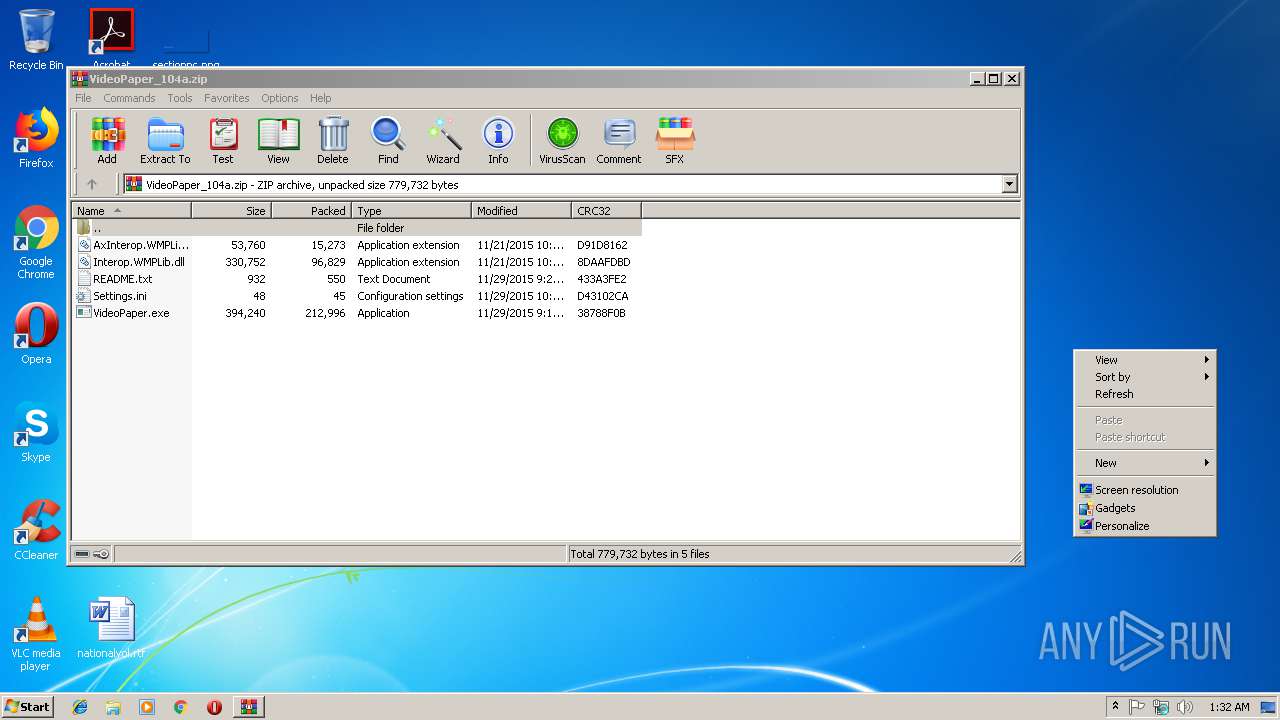Sort by the CRC32 column header
Screen dimensions: 1280x720
point(606,211)
